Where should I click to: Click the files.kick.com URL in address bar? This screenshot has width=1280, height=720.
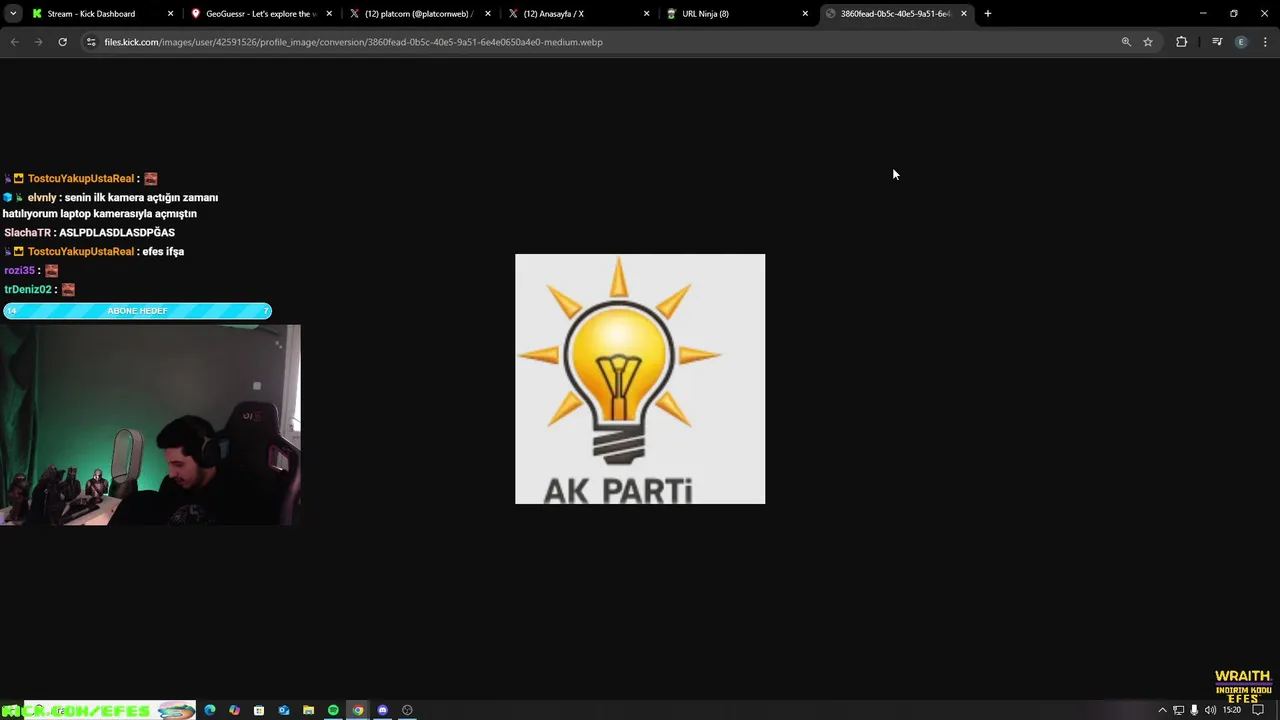click(x=353, y=42)
